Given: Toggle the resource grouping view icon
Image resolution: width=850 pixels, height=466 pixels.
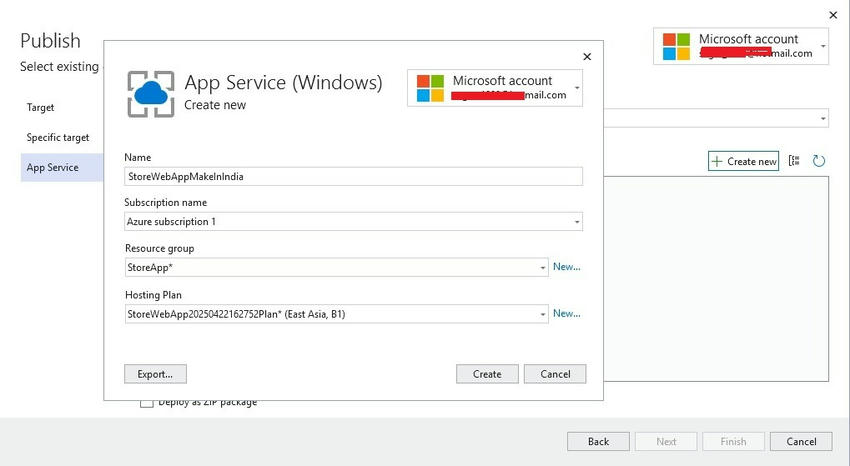Looking at the screenshot, I should (794, 160).
